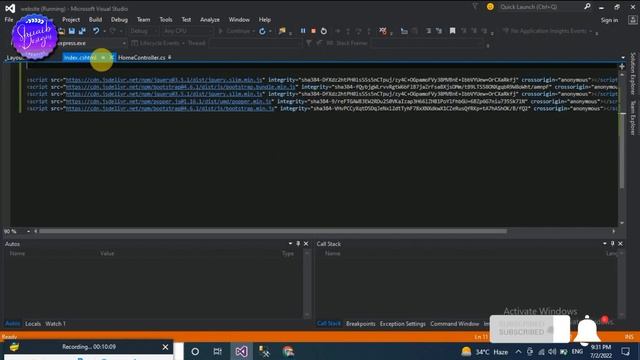Open the Stack Frame dropdown field
Image resolution: width=640 pixels, height=360 pixels.
pyautogui.click(x=427, y=43)
